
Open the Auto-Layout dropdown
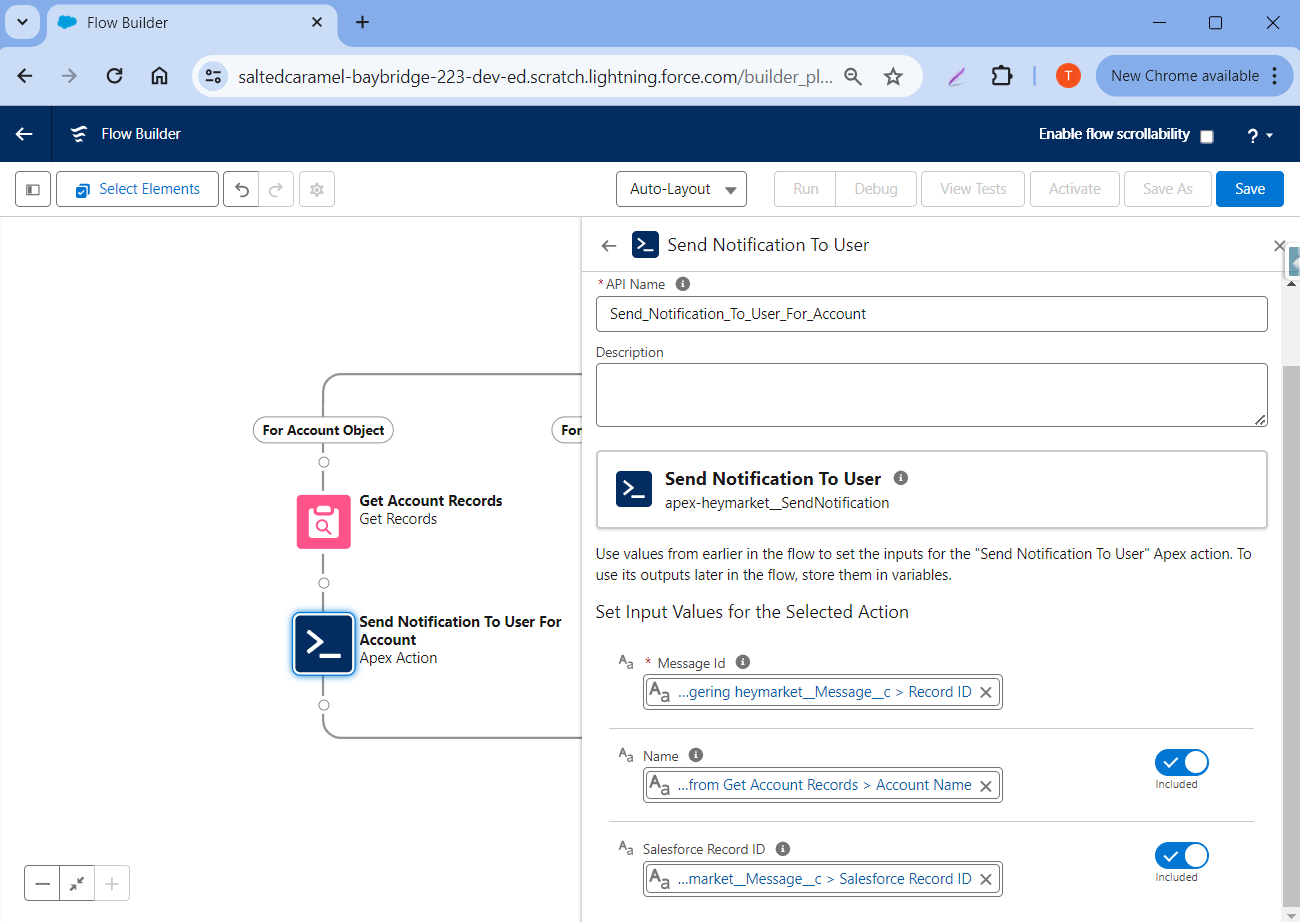coord(681,189)
